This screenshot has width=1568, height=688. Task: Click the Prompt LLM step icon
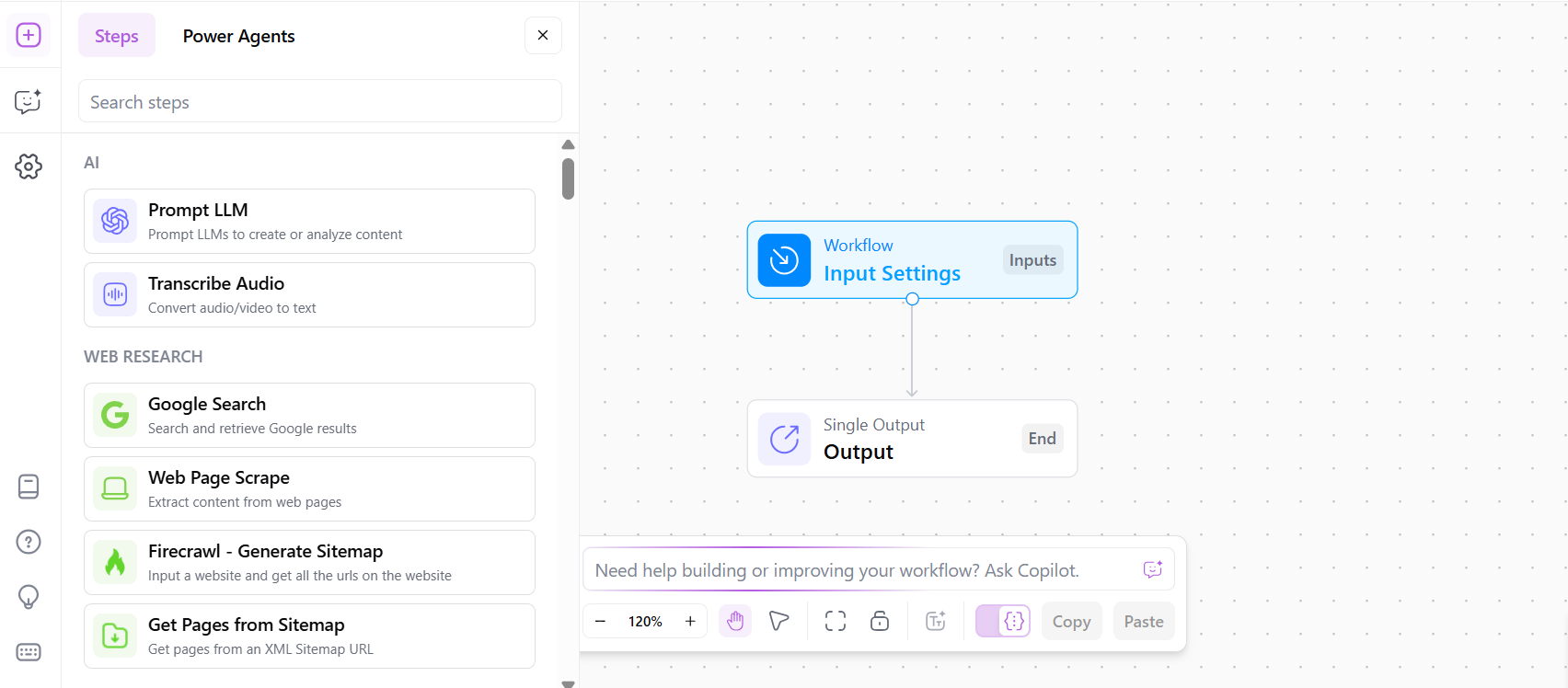(115, 221)
